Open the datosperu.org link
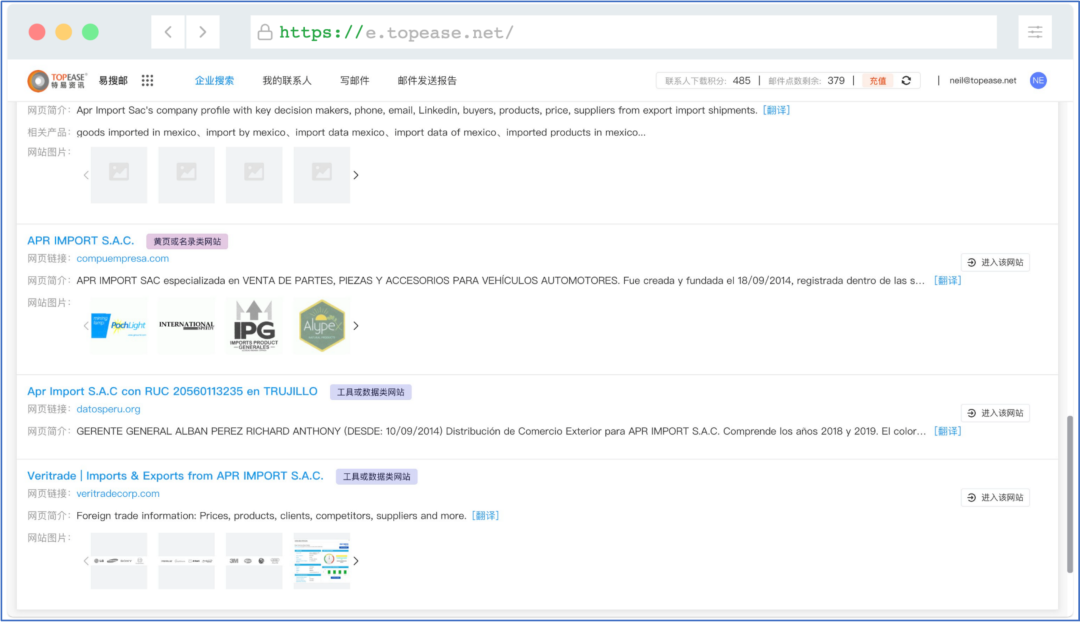Viewport: 1080px width, 623px height. 108,409
